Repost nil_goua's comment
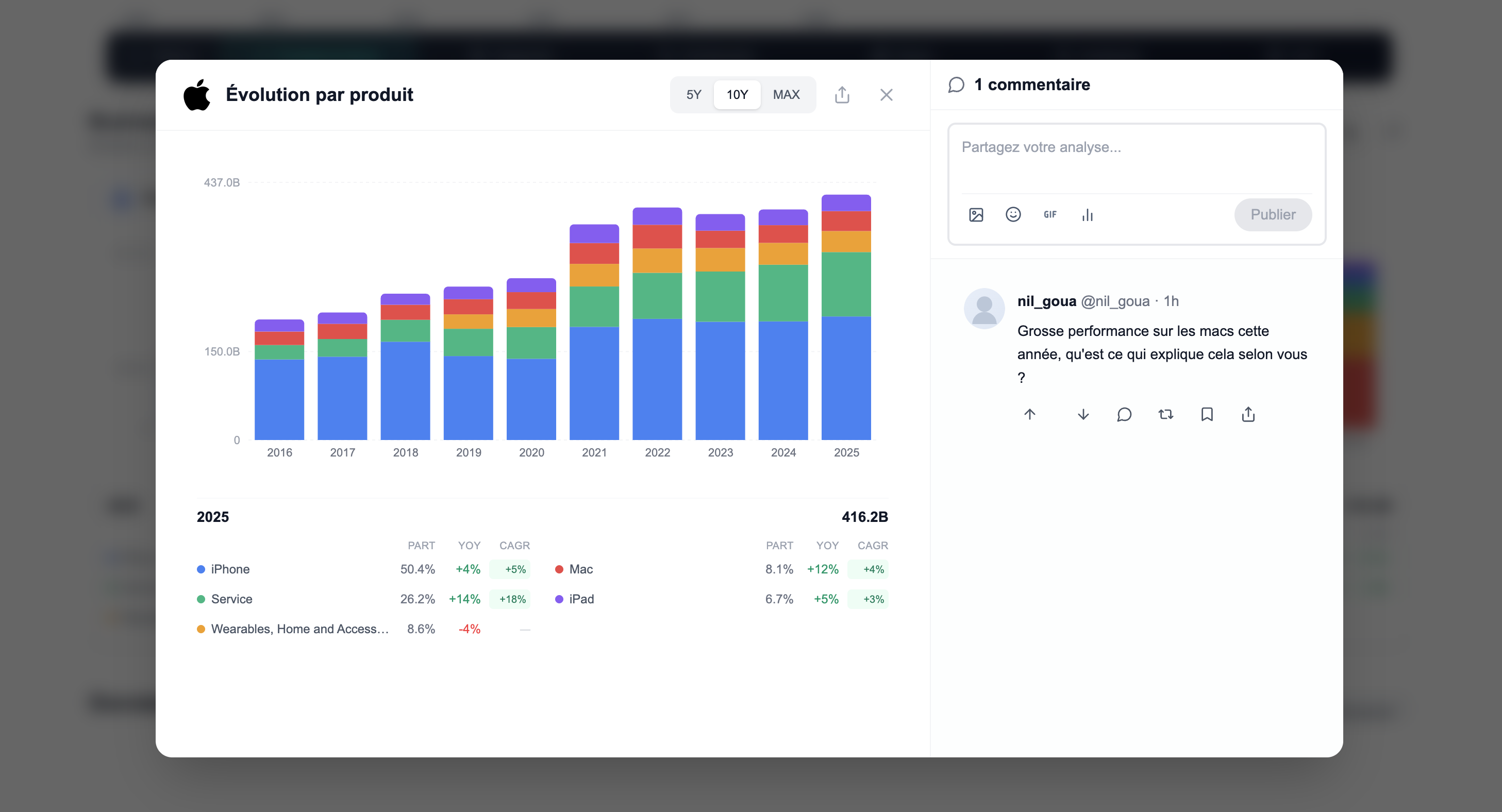1502x812 pixels. pos(1165,414)
